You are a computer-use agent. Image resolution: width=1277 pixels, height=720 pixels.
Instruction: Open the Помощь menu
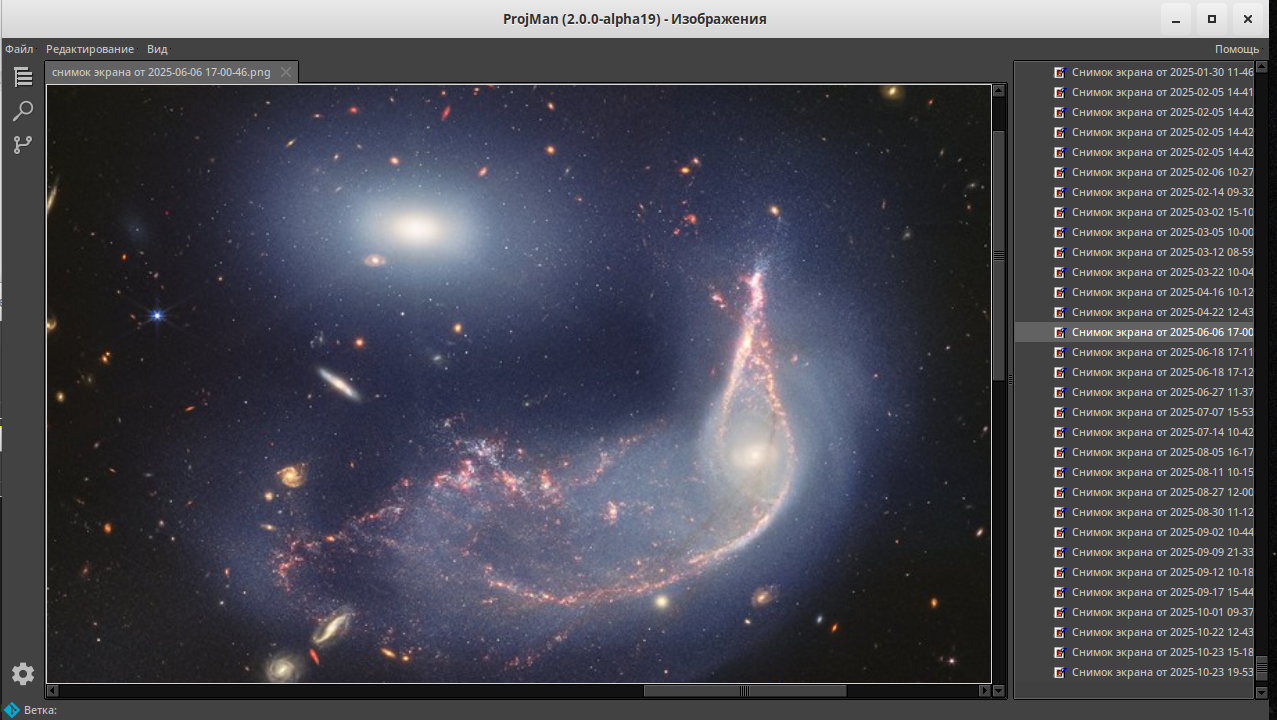(1236, 48)
